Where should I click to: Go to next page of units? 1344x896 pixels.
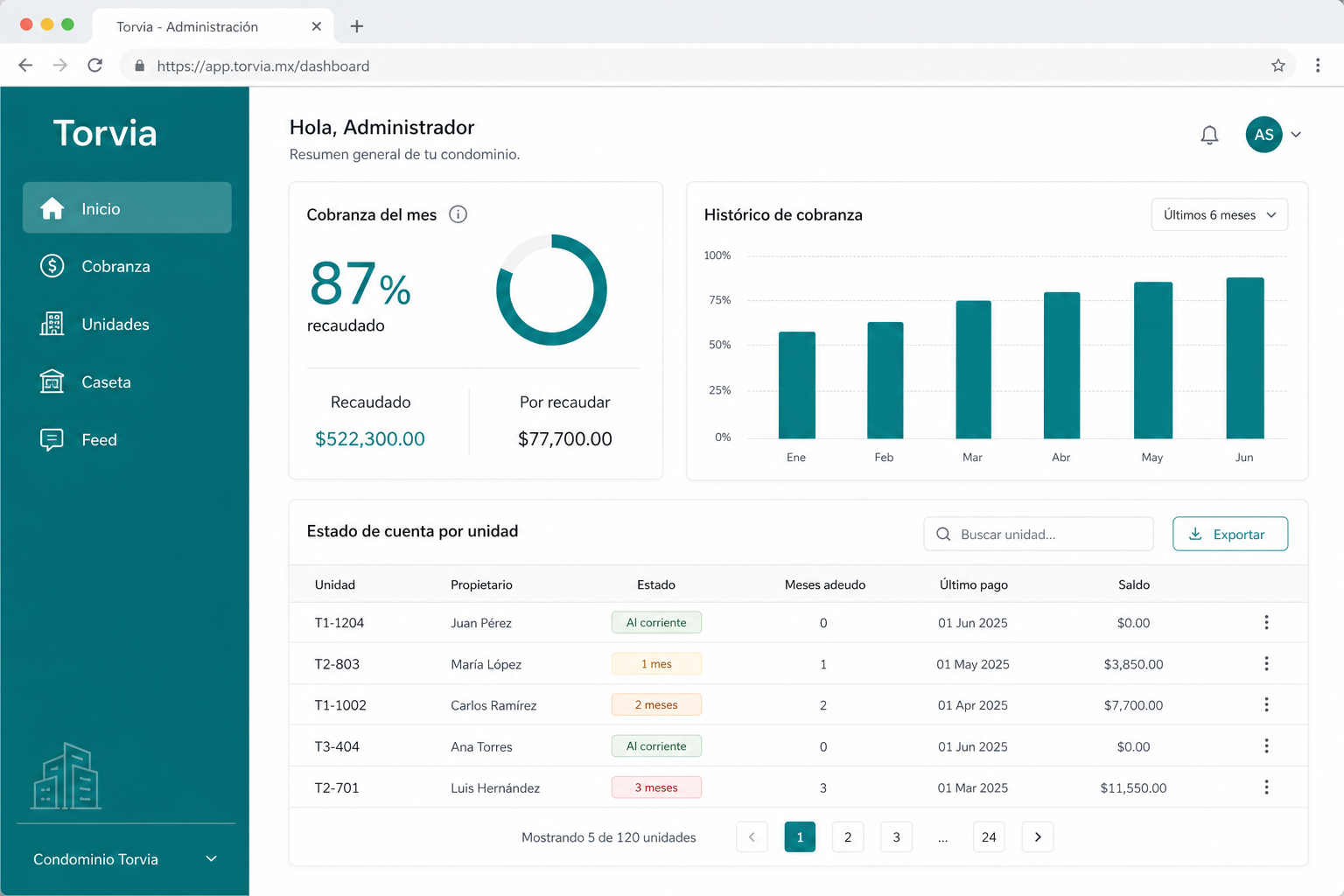click(x=1038, y=837)
